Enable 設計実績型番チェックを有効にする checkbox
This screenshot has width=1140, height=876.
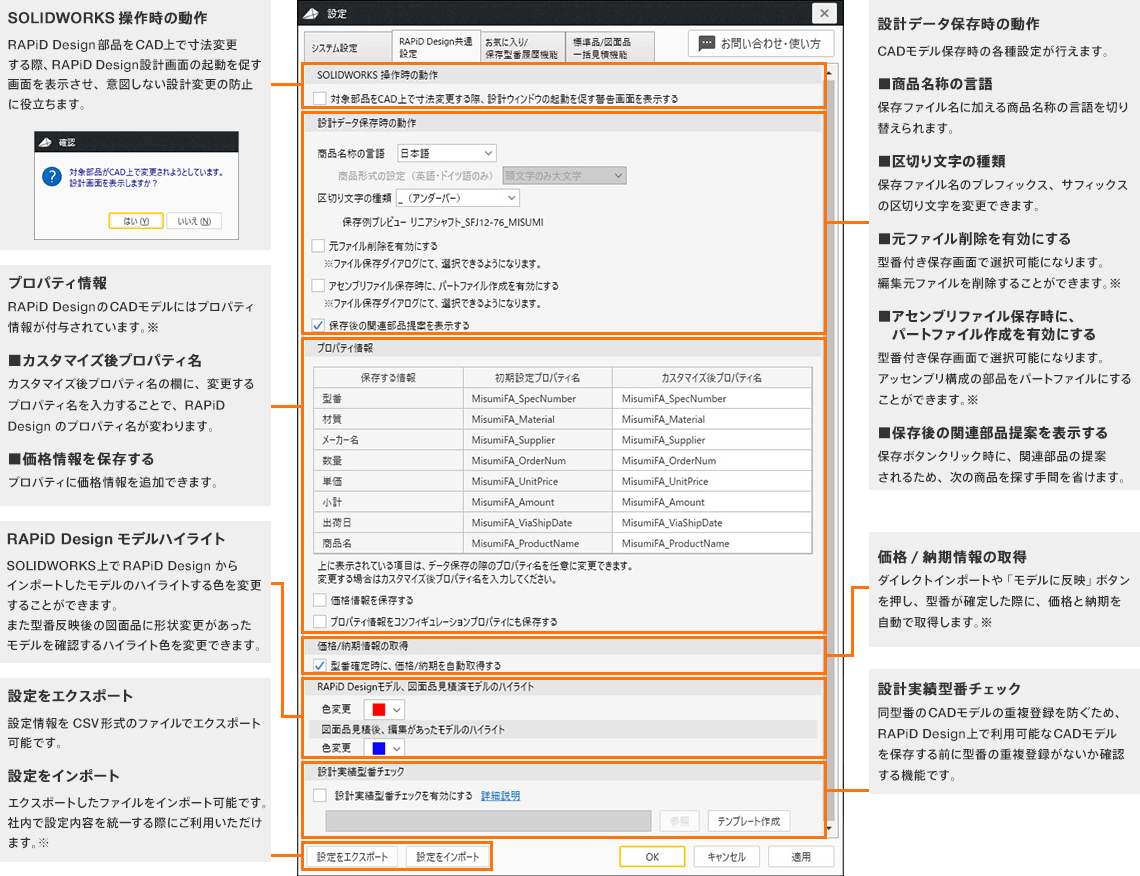click(x=319, y=796)
